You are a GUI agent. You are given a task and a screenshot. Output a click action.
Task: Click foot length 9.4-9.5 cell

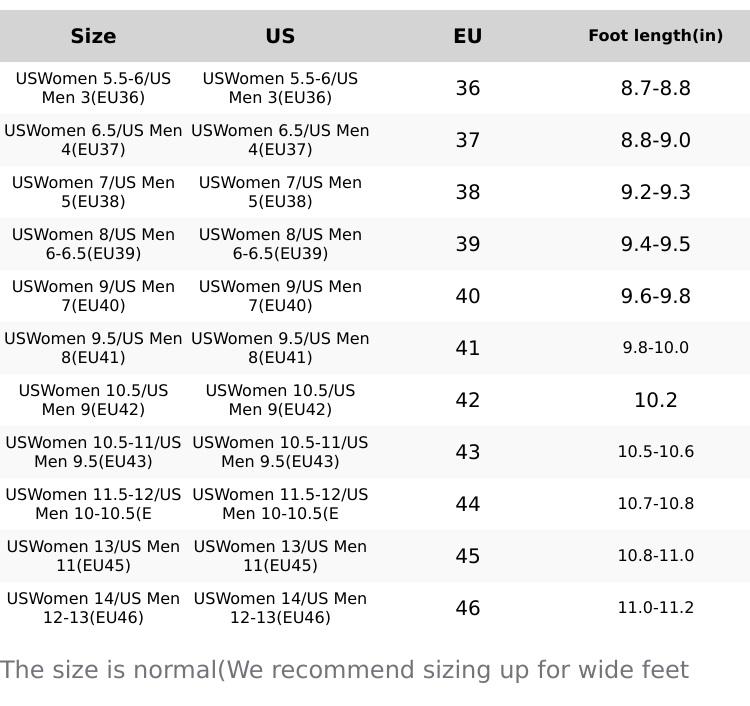pyautogui.click(x=655, y=244)
